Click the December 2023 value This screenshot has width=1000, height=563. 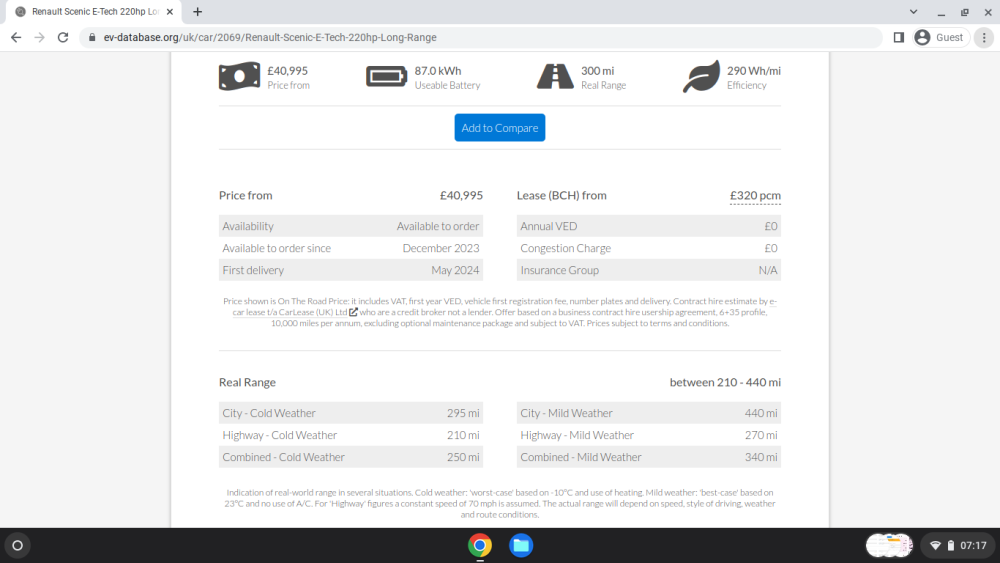[441, 248]
